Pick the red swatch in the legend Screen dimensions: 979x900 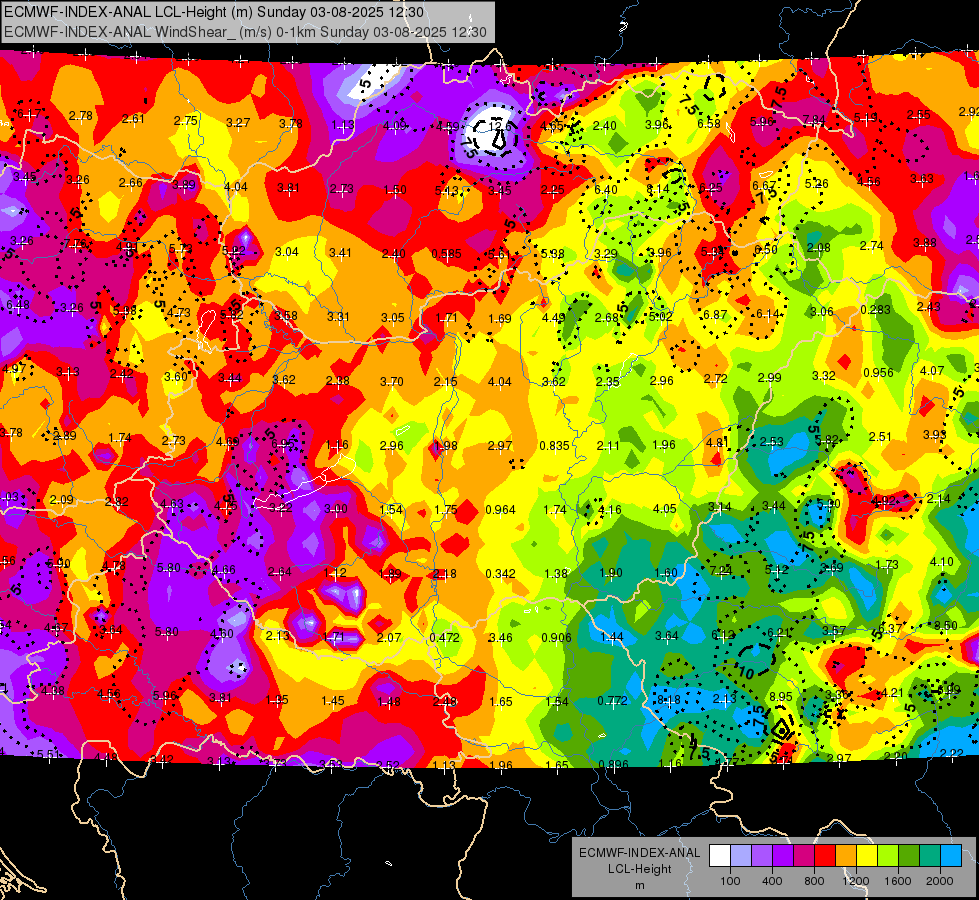pos(825,855)
